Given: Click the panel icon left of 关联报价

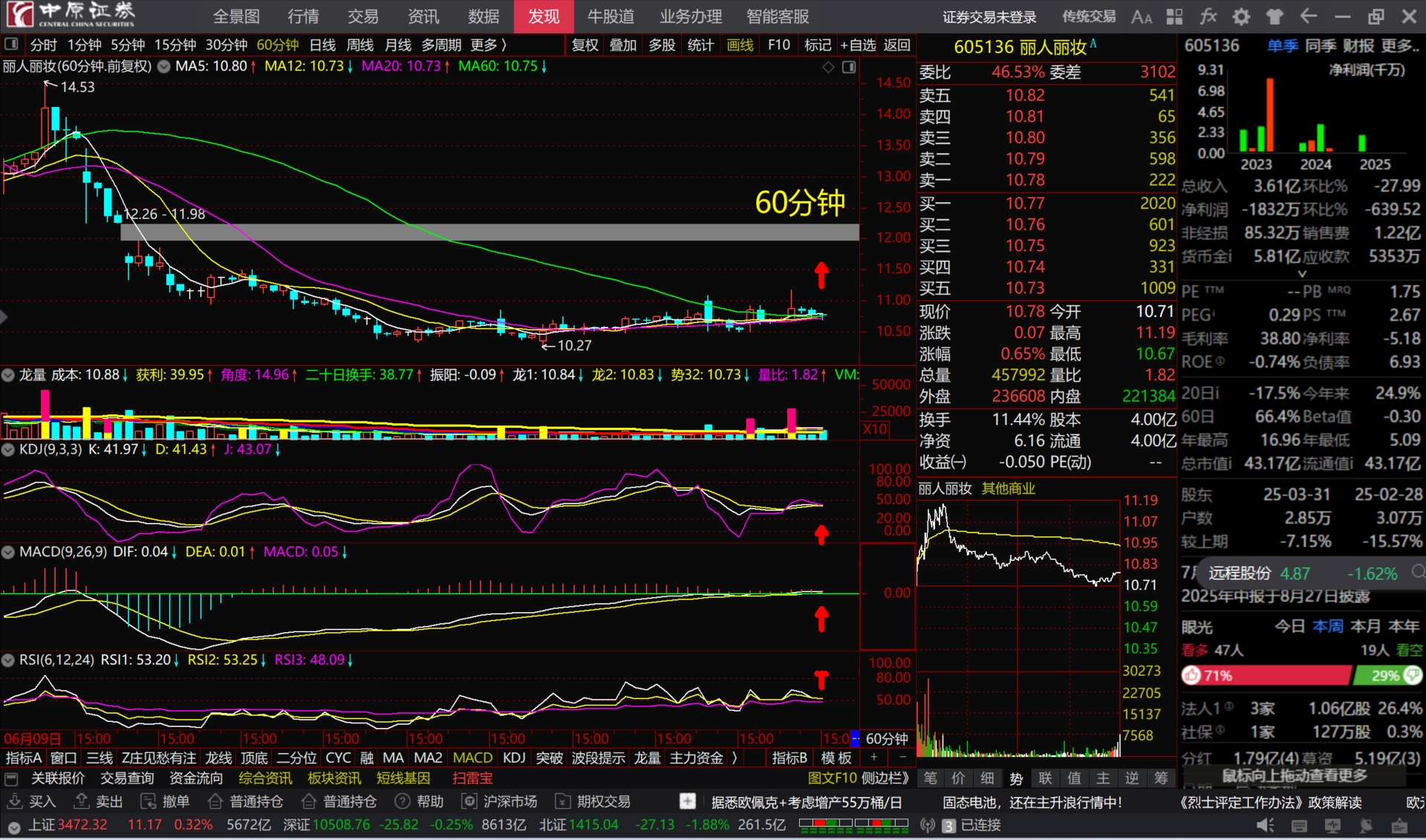Looking at the screenshot, I should click(x=11, y=779).
